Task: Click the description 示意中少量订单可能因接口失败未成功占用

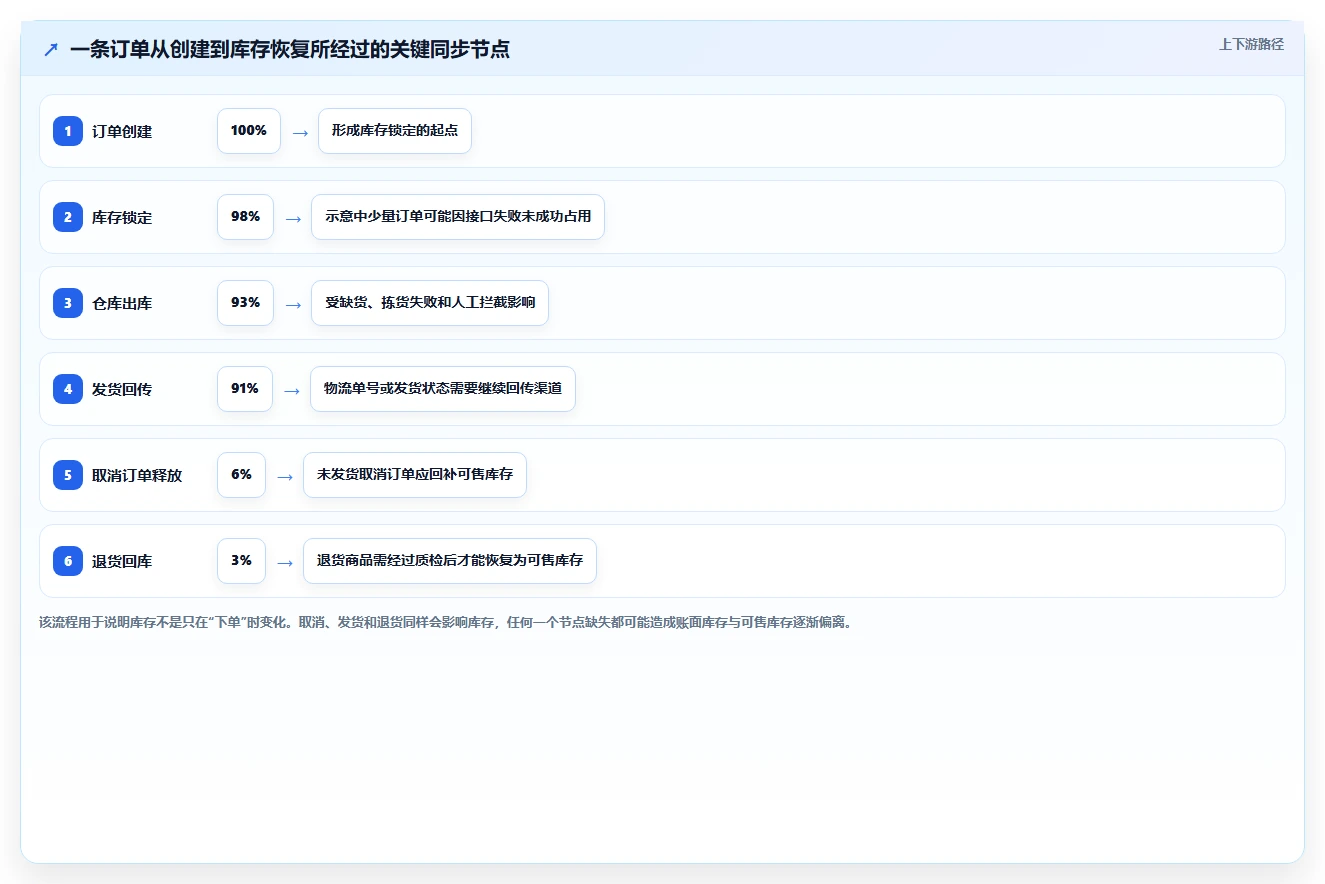Action: [x=458, y=217]
